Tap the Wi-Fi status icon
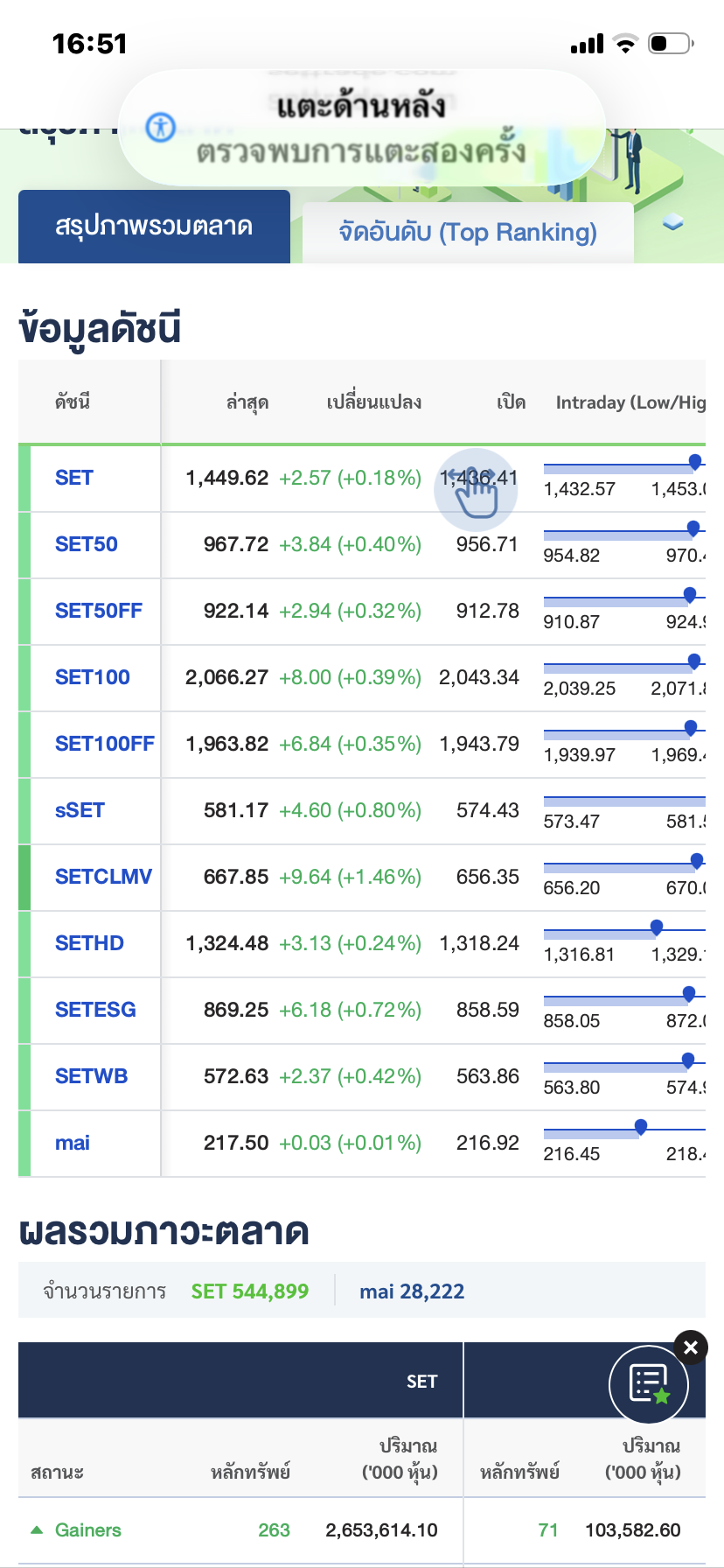 point(625,44)
